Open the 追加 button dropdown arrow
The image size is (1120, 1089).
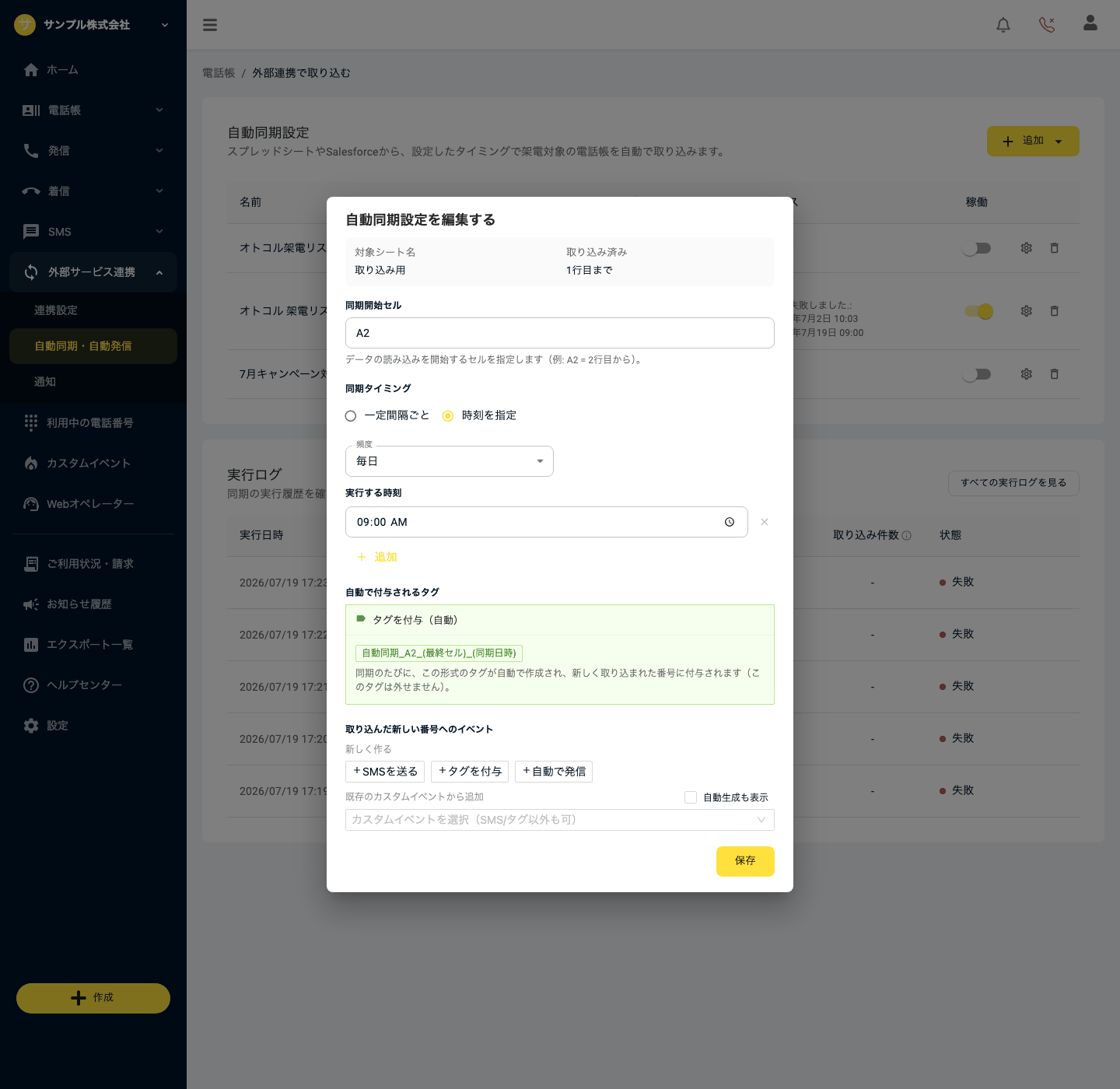[1059, 142]
